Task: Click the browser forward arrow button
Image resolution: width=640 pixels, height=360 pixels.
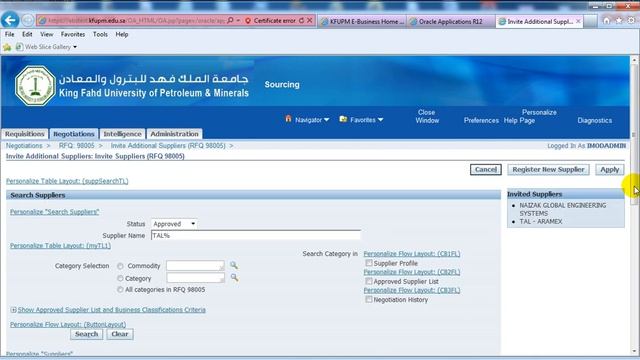Action: [x=27, y=20]
